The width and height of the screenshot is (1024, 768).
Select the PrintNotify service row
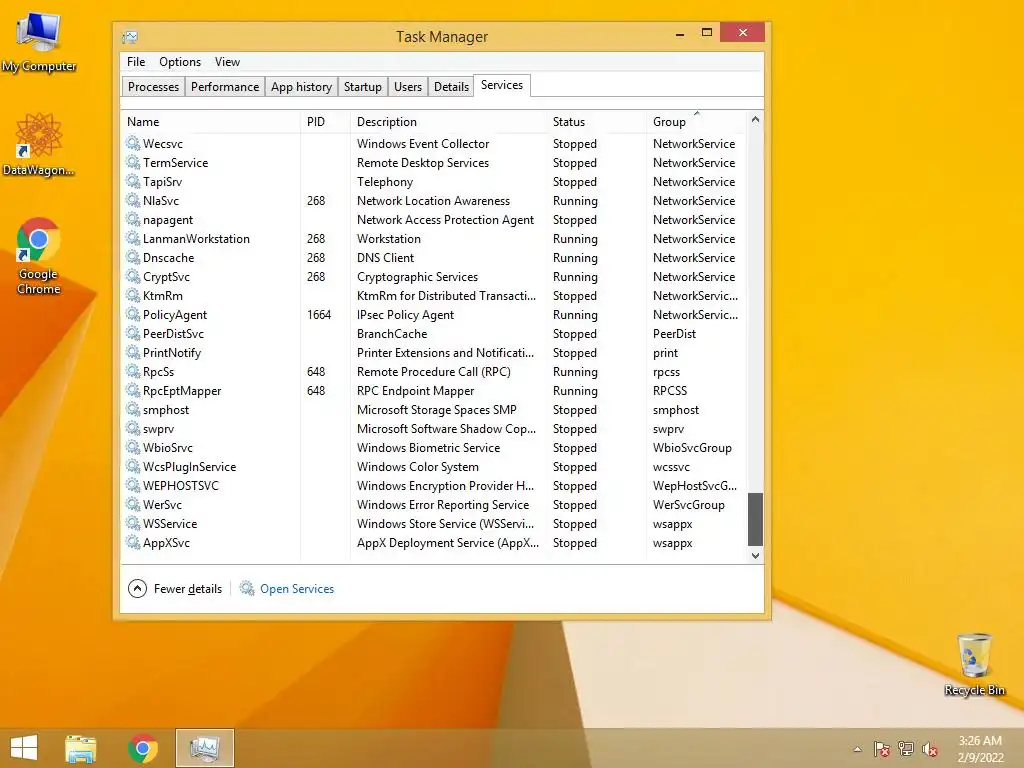pyautogui.click(x=434, y=352)
